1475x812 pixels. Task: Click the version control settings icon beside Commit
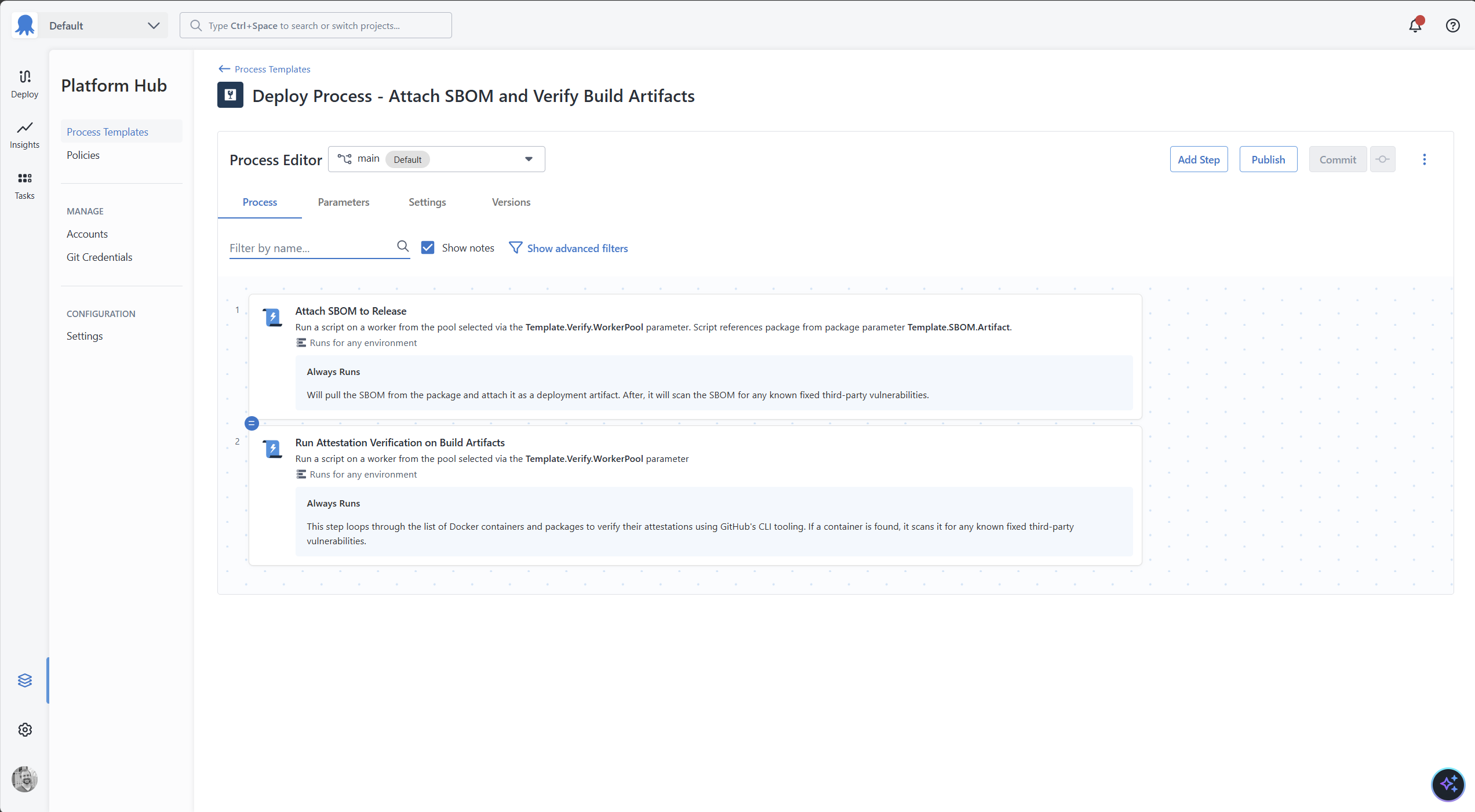coord(1383,159)
